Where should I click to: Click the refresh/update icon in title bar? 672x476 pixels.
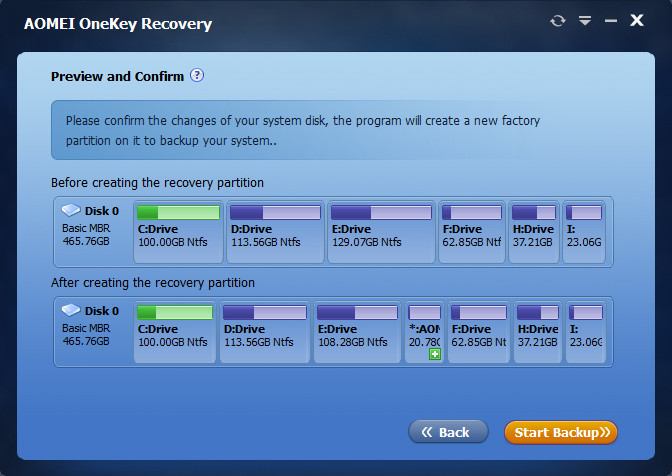558,21
